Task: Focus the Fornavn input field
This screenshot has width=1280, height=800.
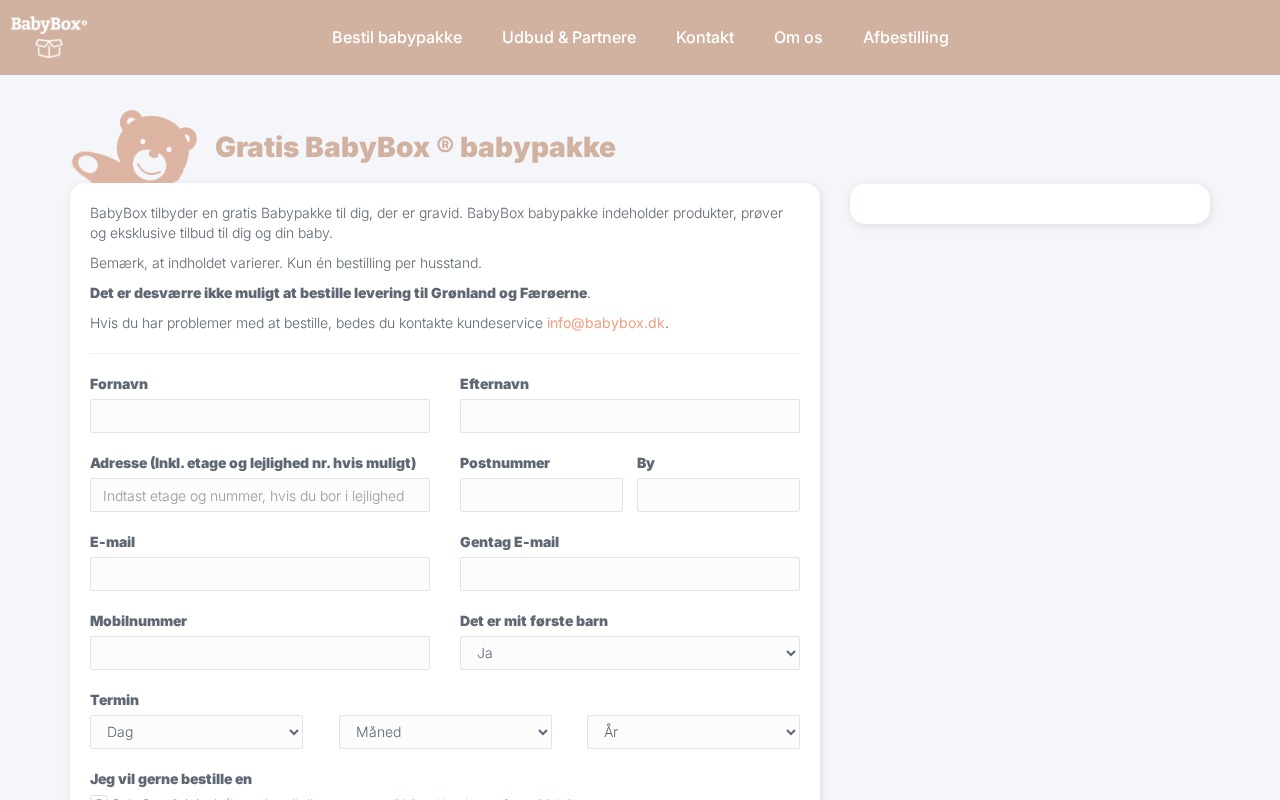Action: pyautogui.click(x=260, y=416)
